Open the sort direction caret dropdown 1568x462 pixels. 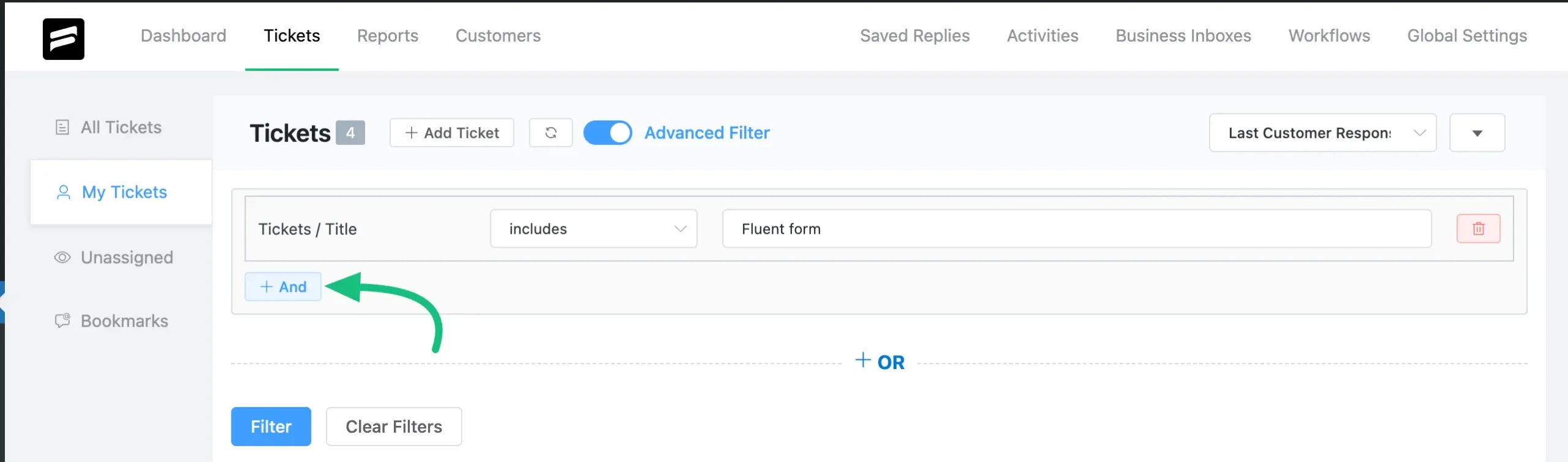tap(1477, 133)
